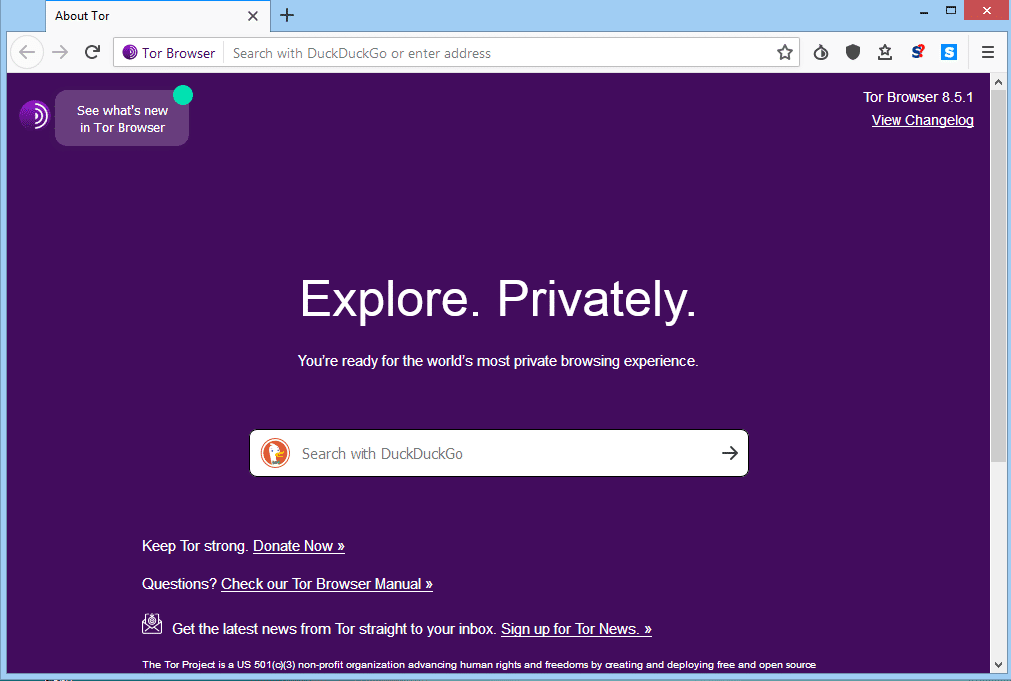The image size is (1011, 681).
Task: Click the Tor Browser identity badge
Action: click(x=169, y=53)
